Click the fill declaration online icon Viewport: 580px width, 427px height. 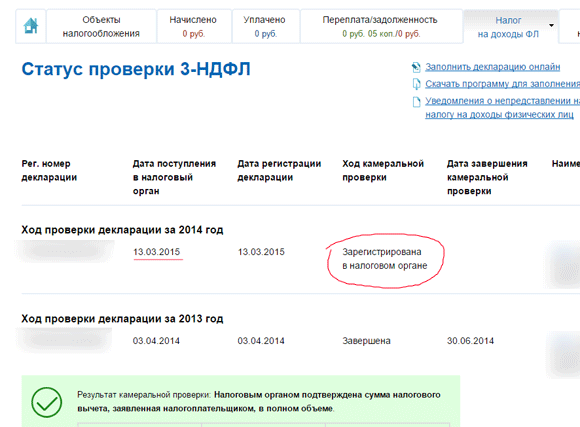(x=416, y=67)
